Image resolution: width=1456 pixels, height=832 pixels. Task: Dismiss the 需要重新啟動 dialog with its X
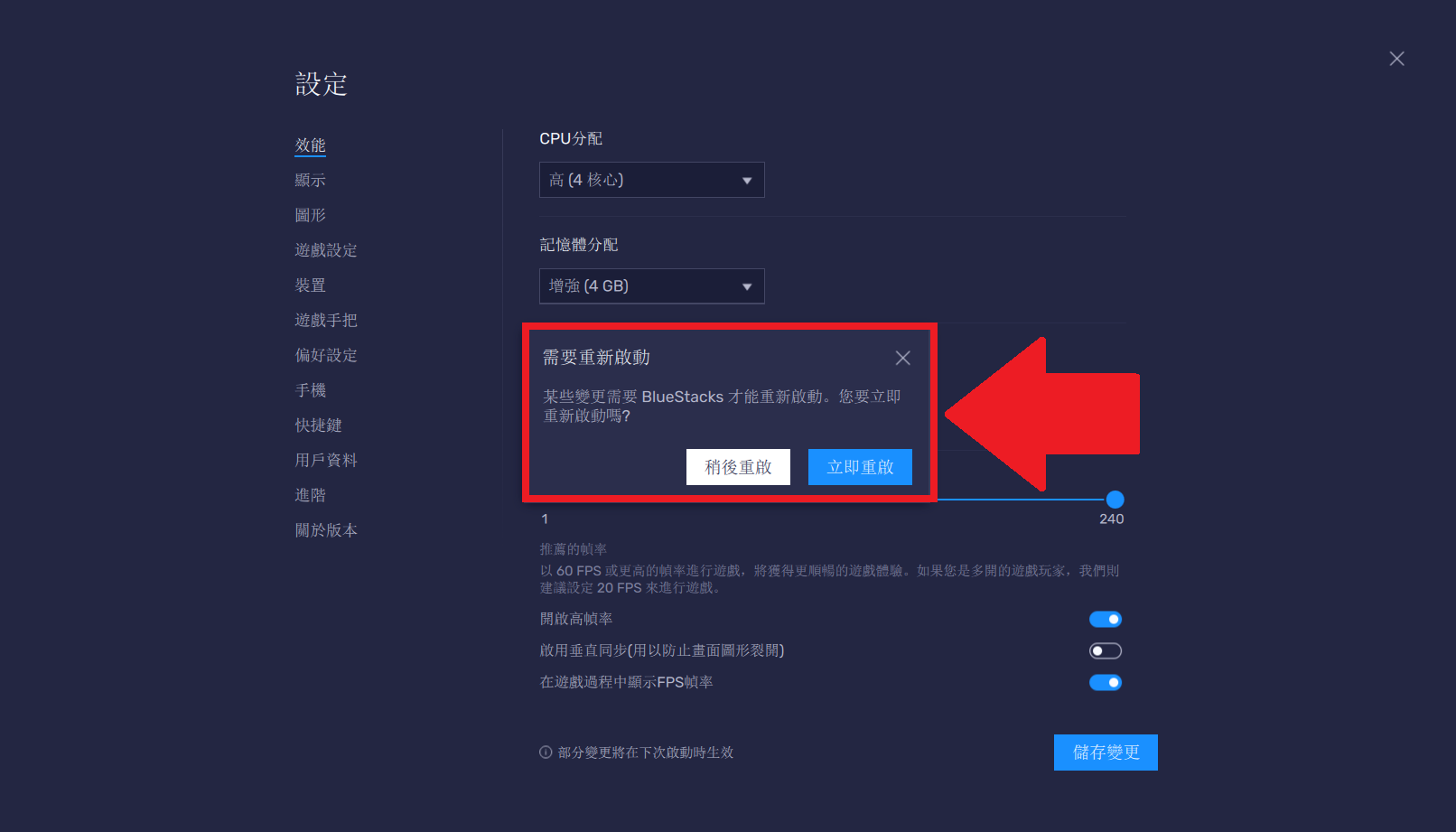pyautogui.click(x=902, y=358)
